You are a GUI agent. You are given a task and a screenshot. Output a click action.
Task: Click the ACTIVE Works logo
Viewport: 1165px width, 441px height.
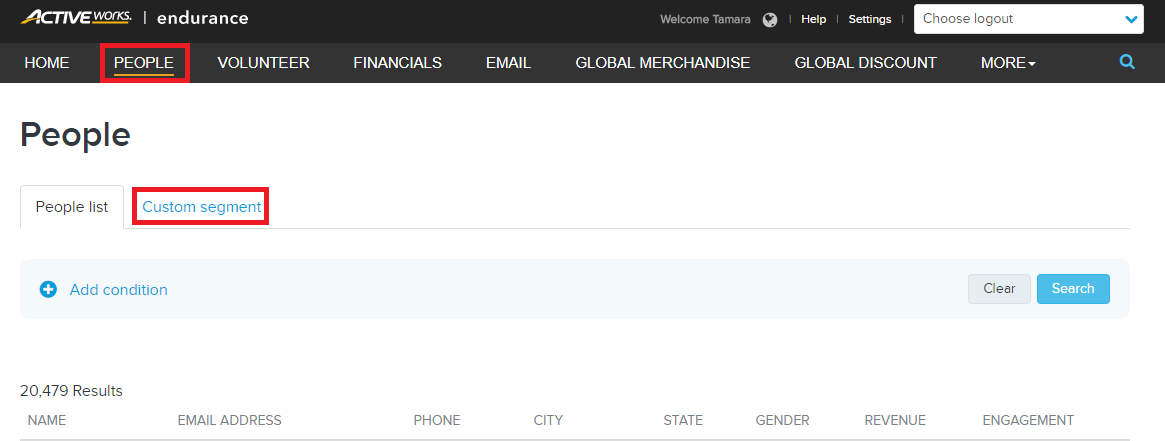coord(77,17)
